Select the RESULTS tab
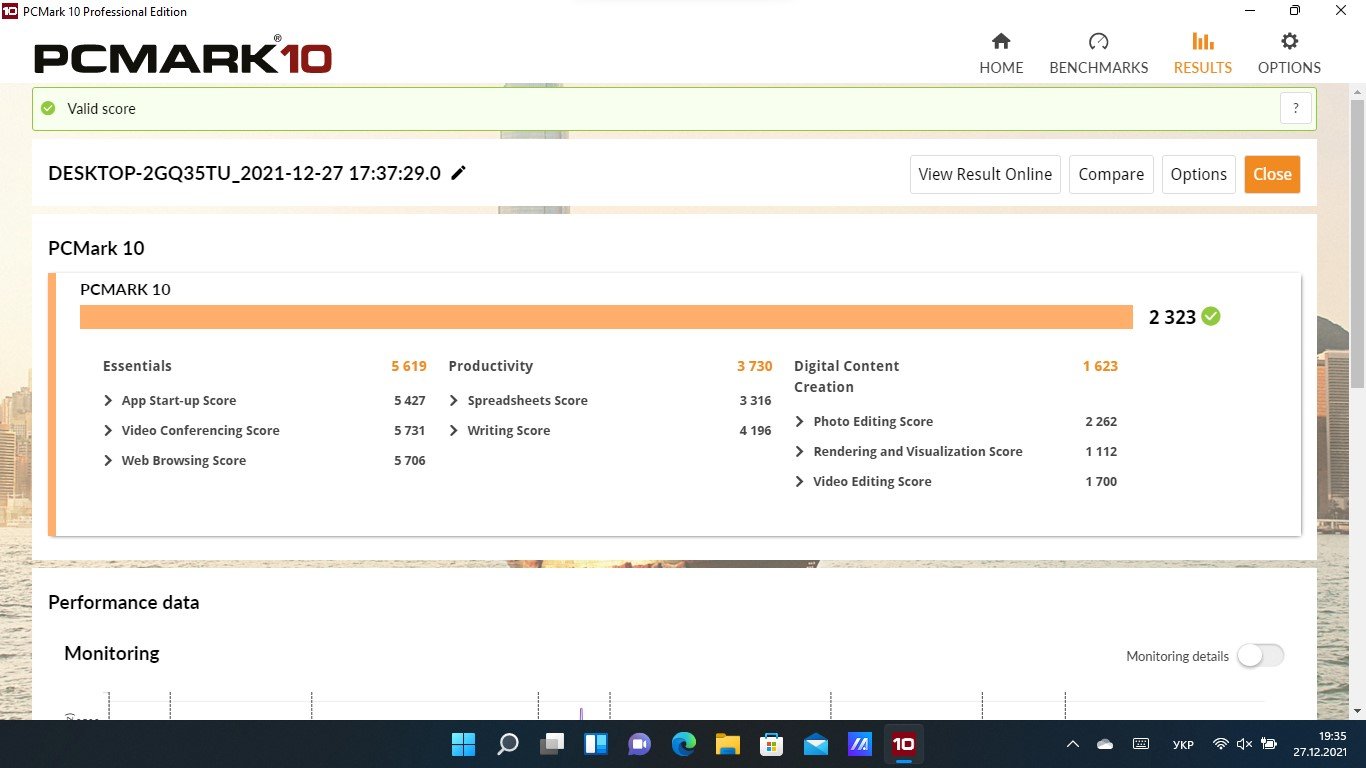The height and width of the screenshot is (768, 1366). click(1203, 54)
